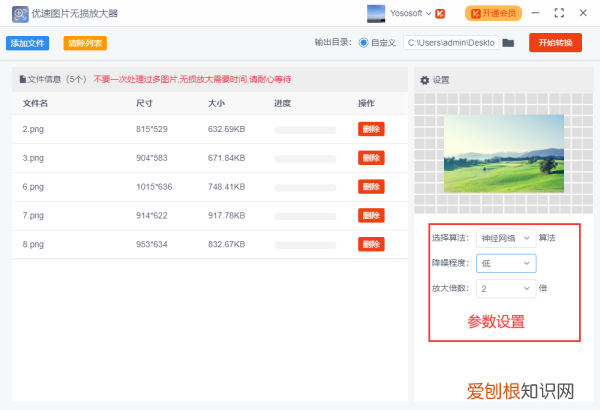Select the 2.png file name

click(x=33, y=129)
